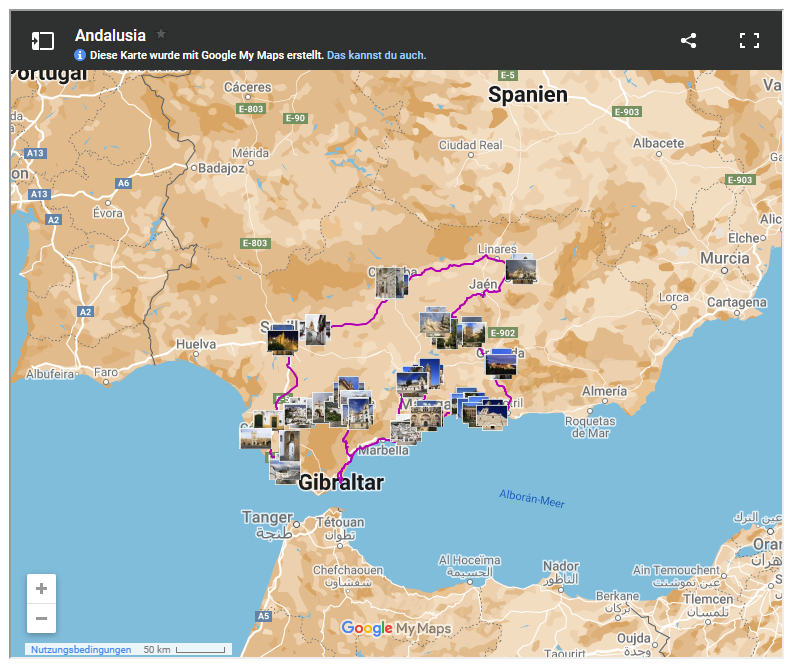Screen dimensions: 793x668
Task: Open the 'Das kannst du auch.' link
Action: tap(376, 55)
